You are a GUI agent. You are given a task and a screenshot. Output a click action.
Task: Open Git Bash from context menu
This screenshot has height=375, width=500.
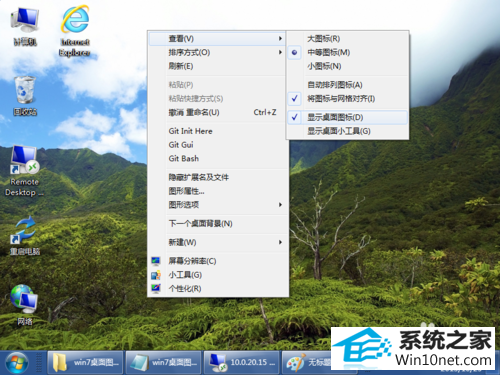point(218,158)
